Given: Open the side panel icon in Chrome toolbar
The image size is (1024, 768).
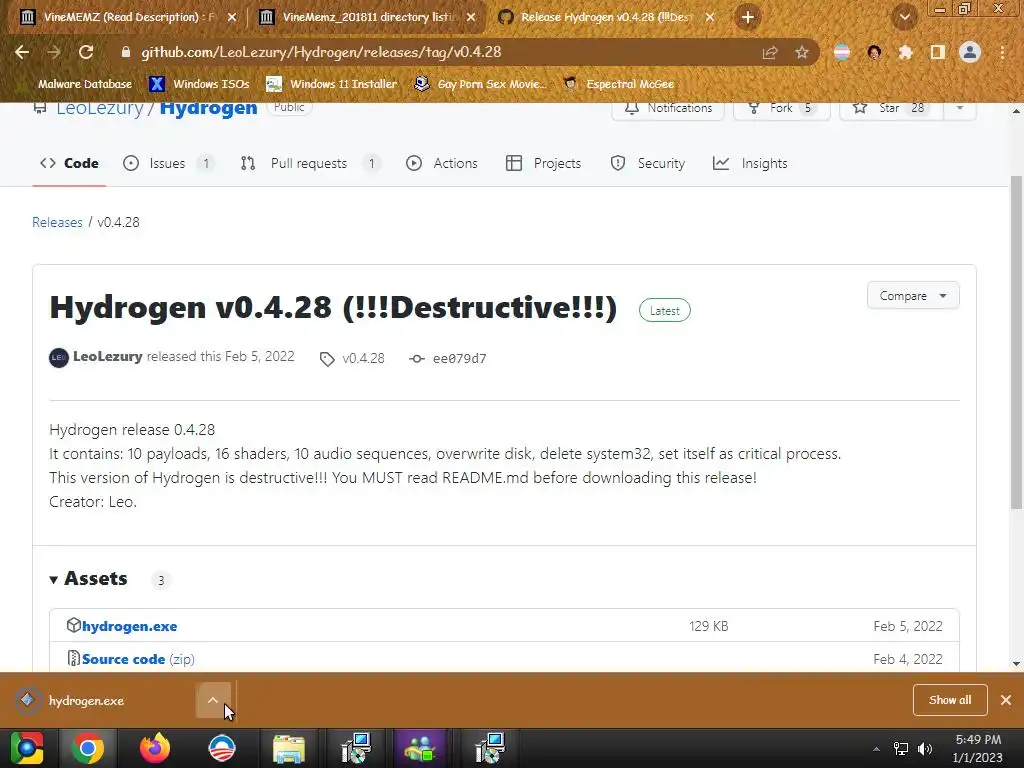Looking at the screenshot, I should click(938, 52).
